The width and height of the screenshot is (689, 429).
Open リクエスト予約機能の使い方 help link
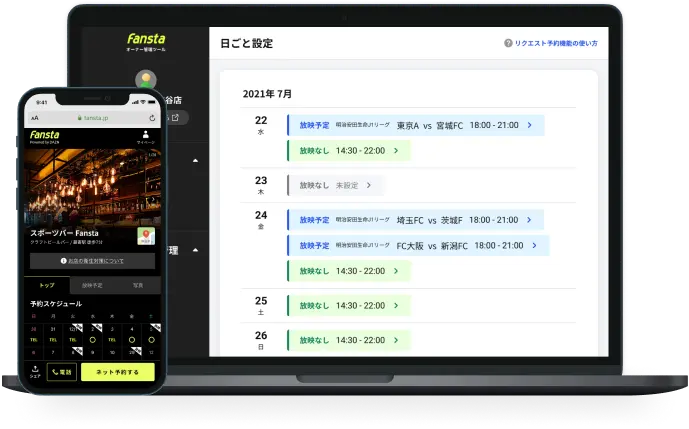[556, 43]
